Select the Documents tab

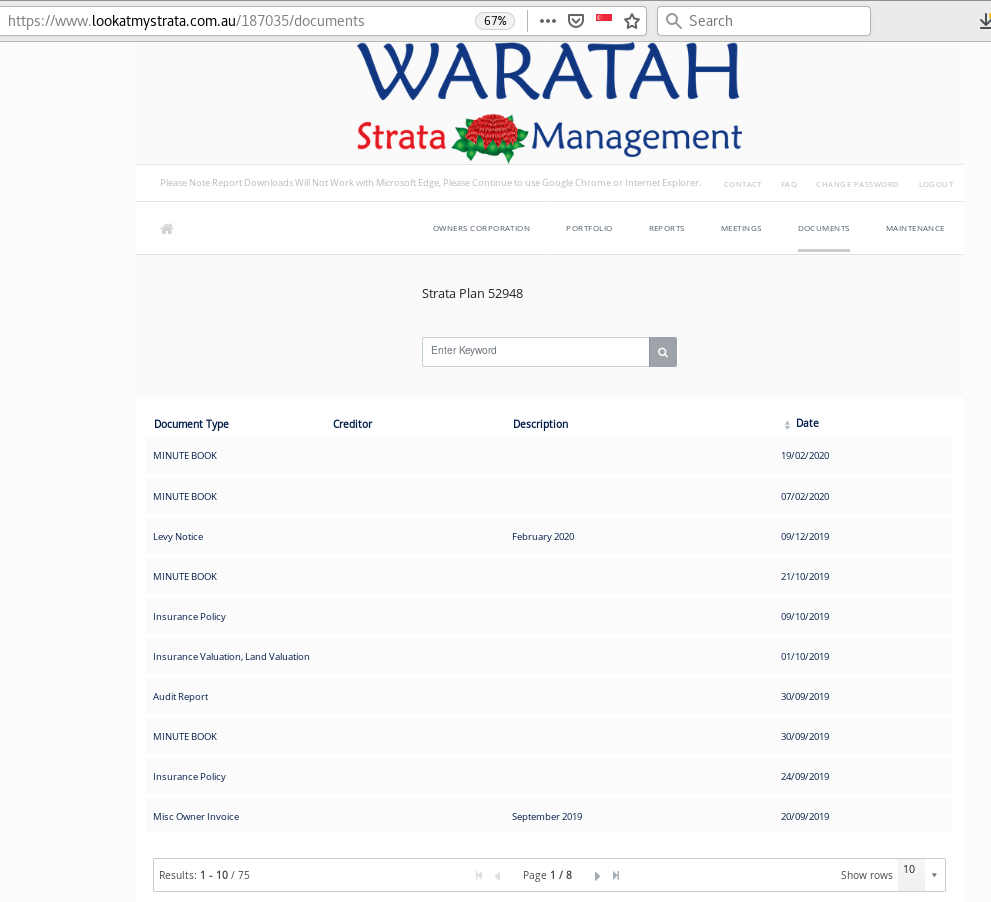[x=824, y=228]
